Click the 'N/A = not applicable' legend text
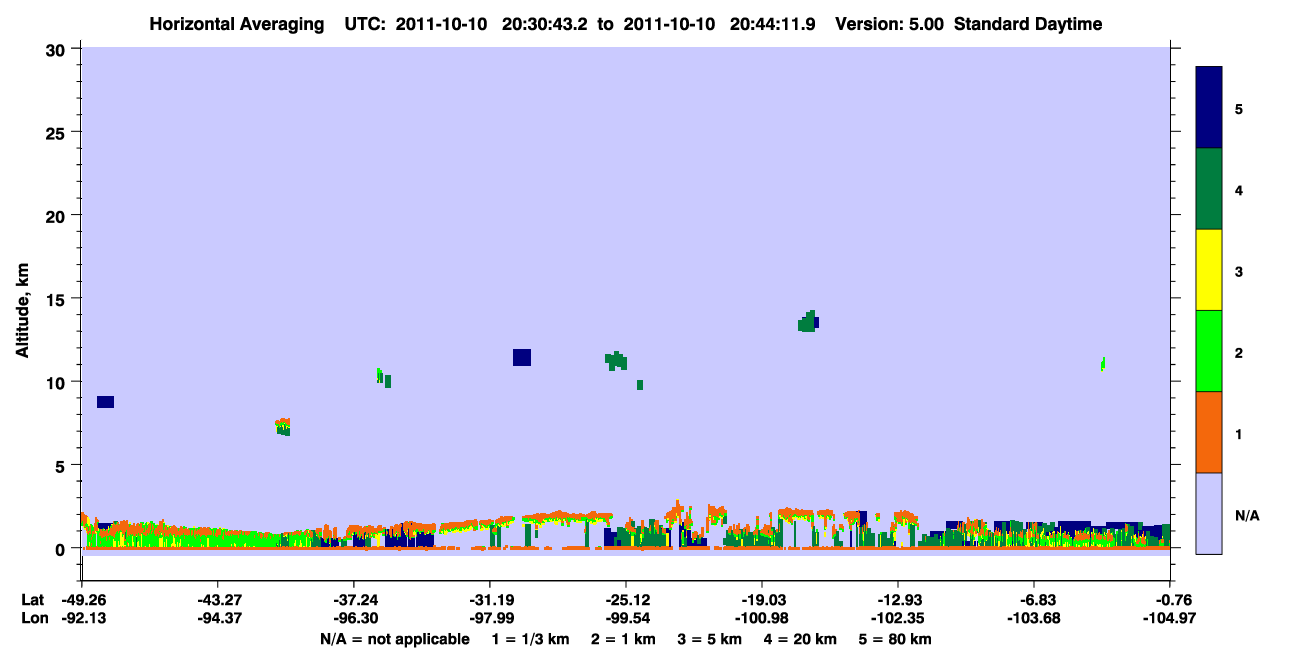This screenshot has height=667, width=1300. [x=394, y=639]
